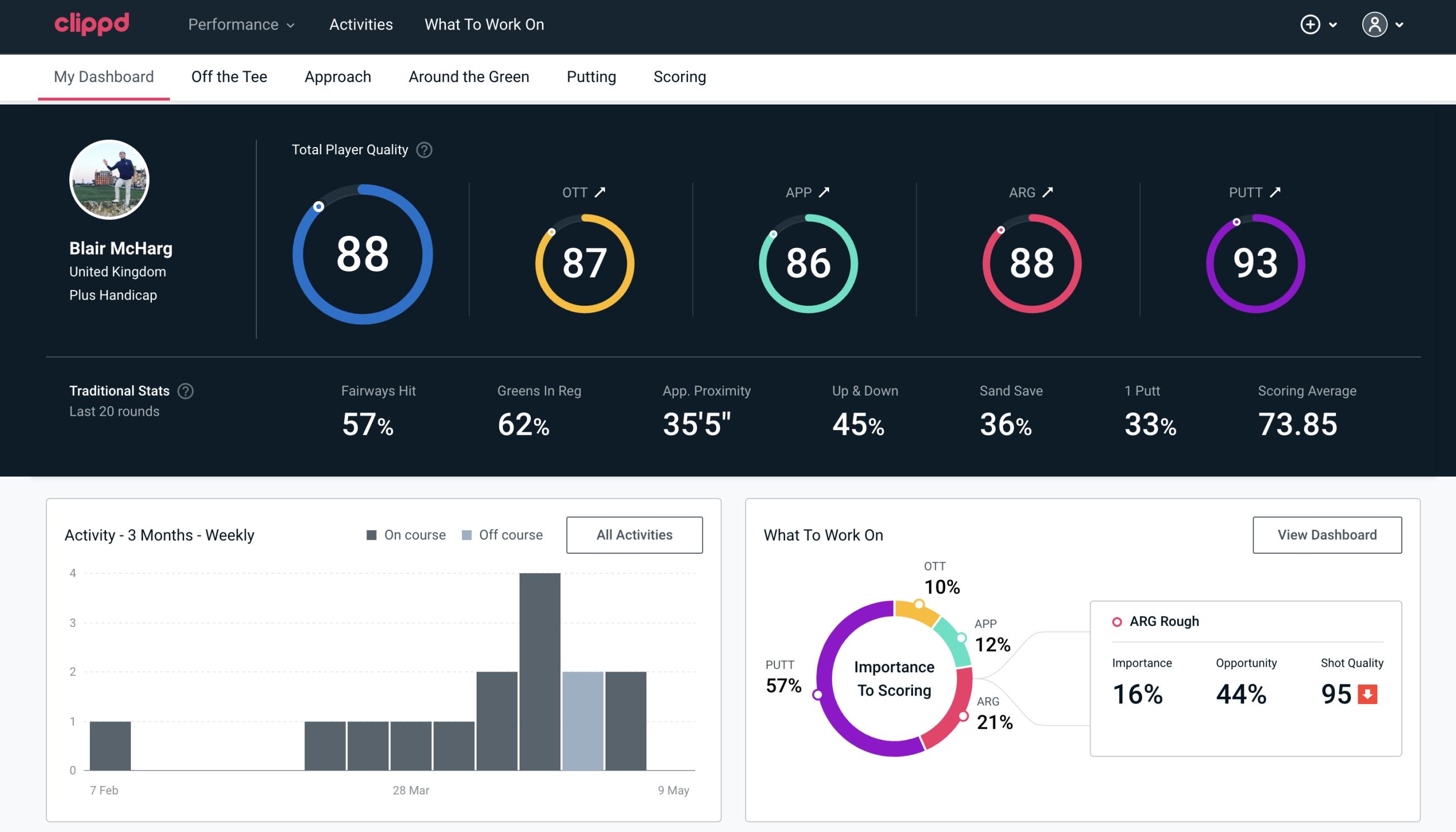Image resolution: width=1456 pixels, height=832 pixels.
Task: Click the user profile account icon
Action: (x=1375, y=25)
